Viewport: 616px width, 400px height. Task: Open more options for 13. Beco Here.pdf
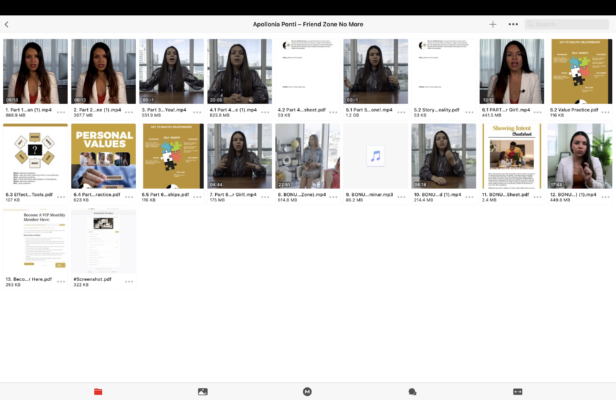click(x=61, y=282)
